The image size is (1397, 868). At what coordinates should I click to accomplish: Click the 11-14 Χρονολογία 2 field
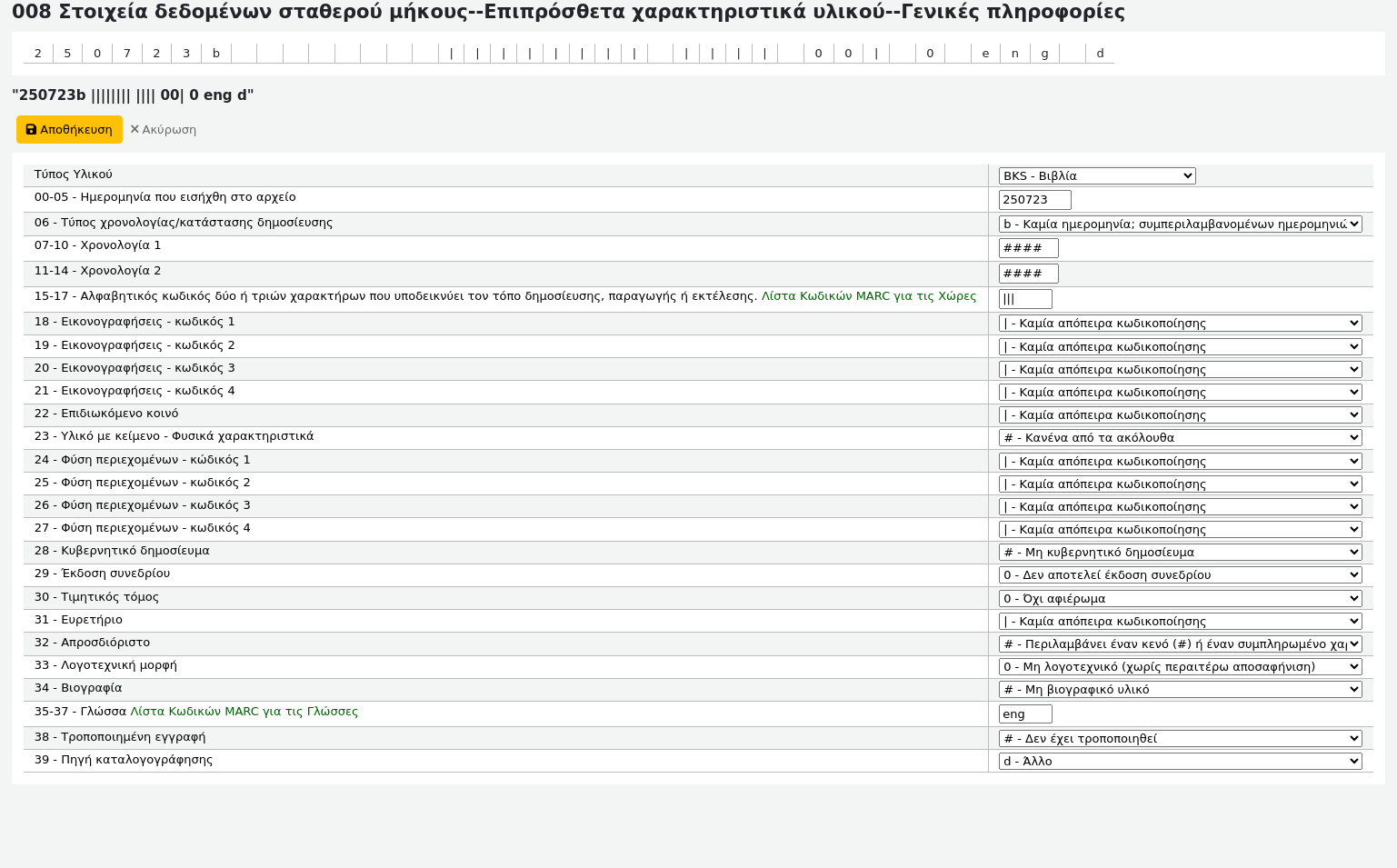1028,274
